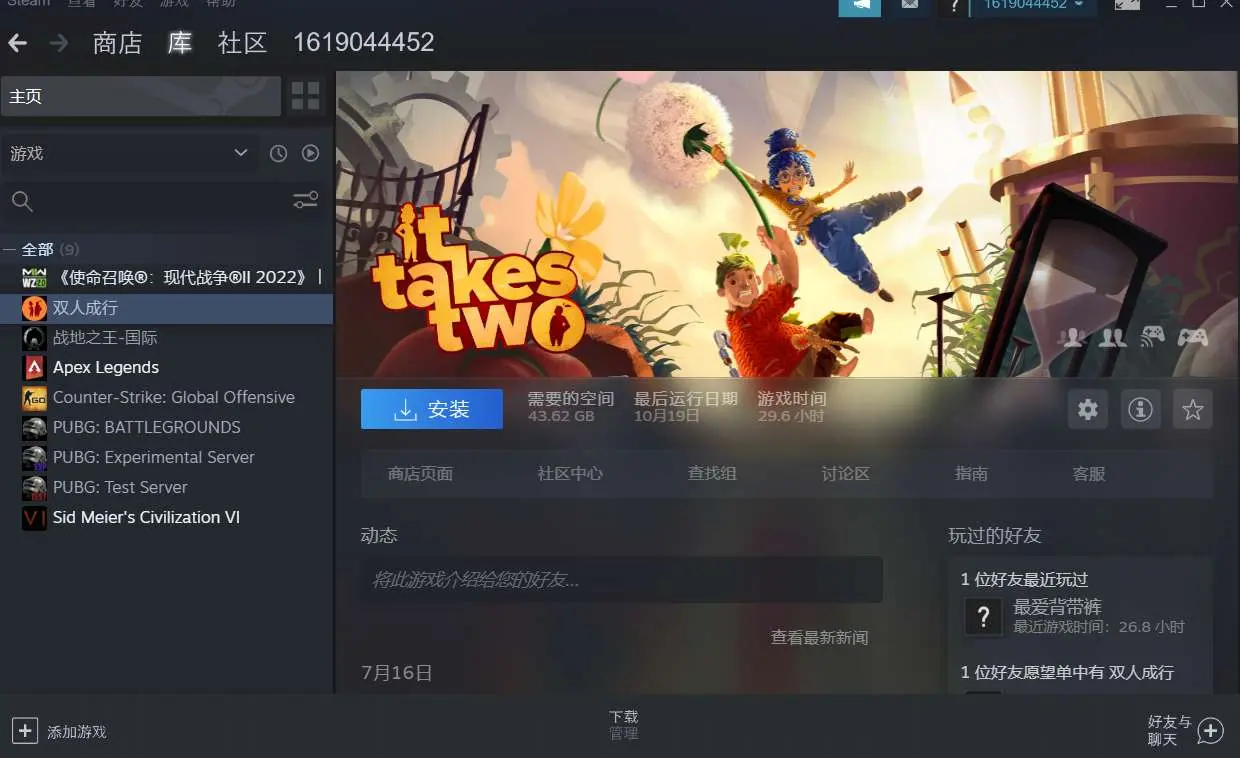This screenshot has height=758, width=1240.
Task: Click 将此游戏介绍给您的好友 input box
Action: click(x=621, y=579)
